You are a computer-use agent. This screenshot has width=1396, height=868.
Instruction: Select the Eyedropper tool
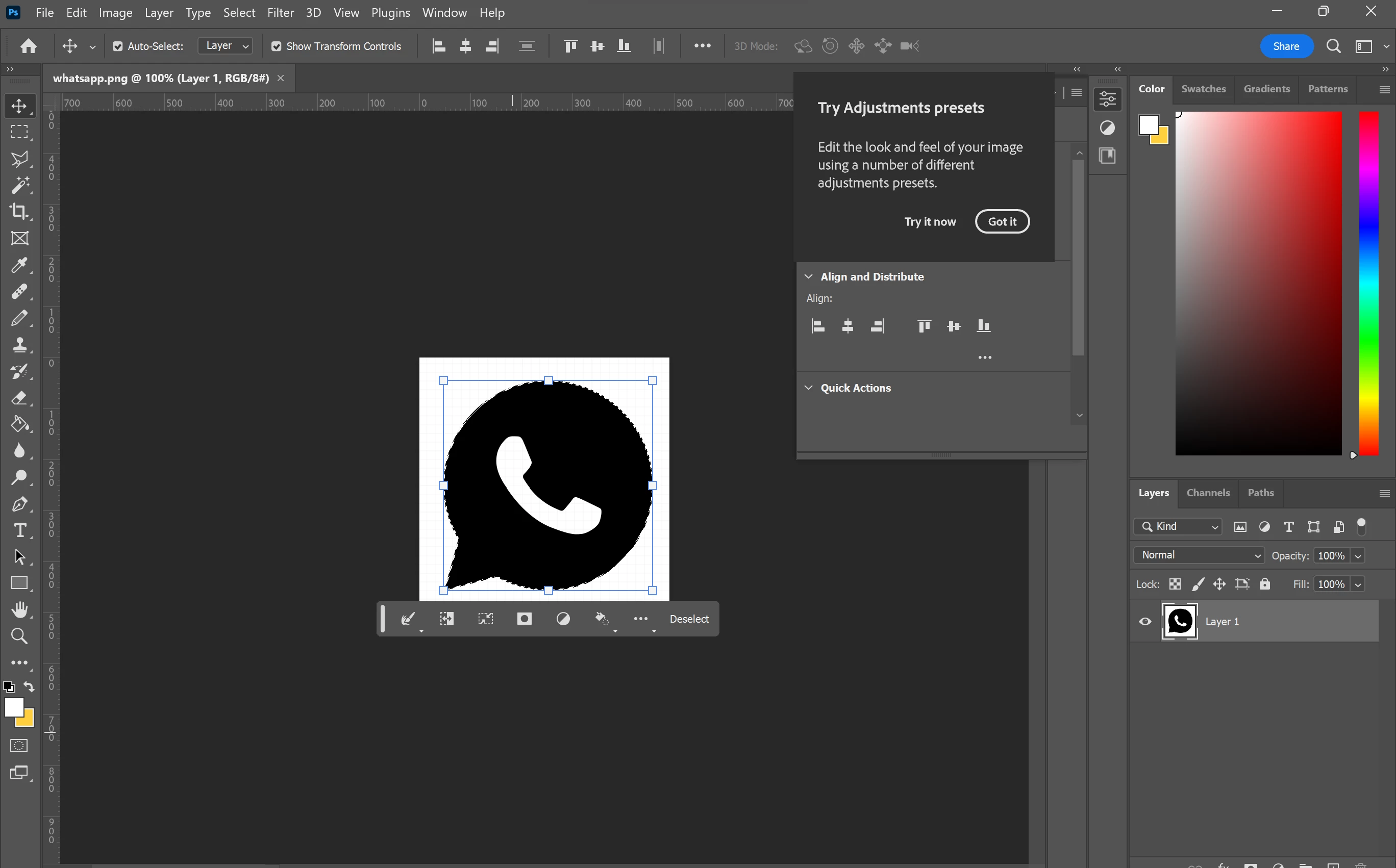coord(19,265)
